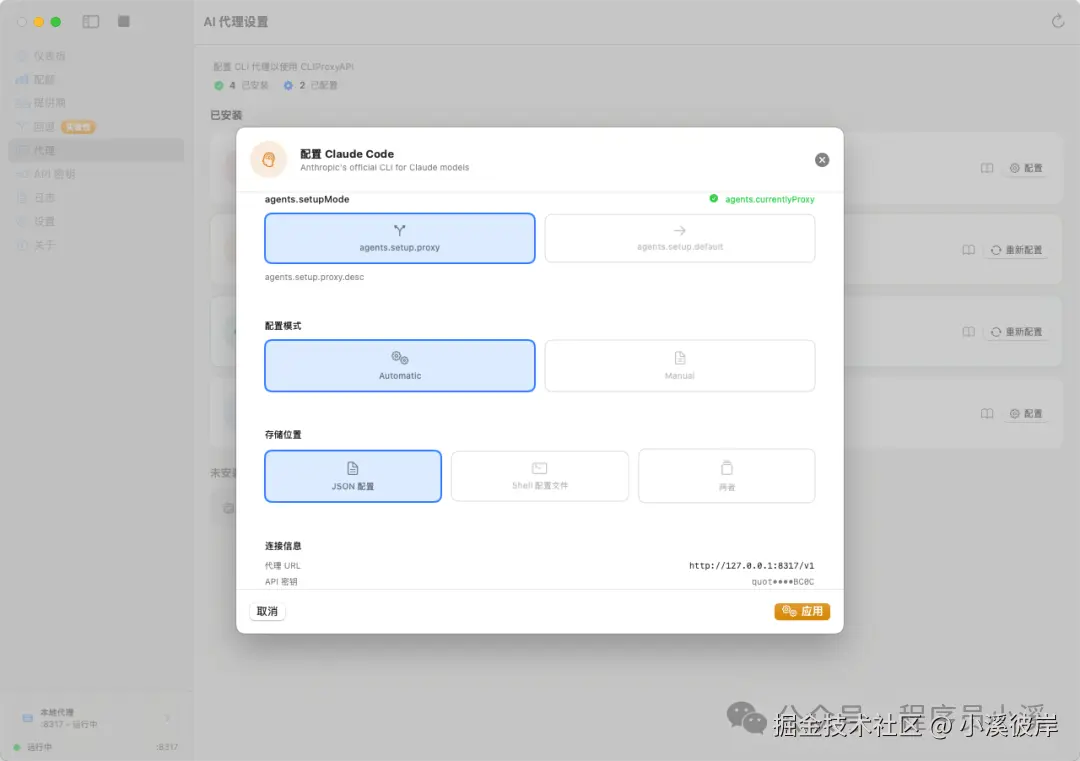Open docs book icon on third agent card
Image resolution: width=1080 pixels, height=761 pixels.
(968, 332)
